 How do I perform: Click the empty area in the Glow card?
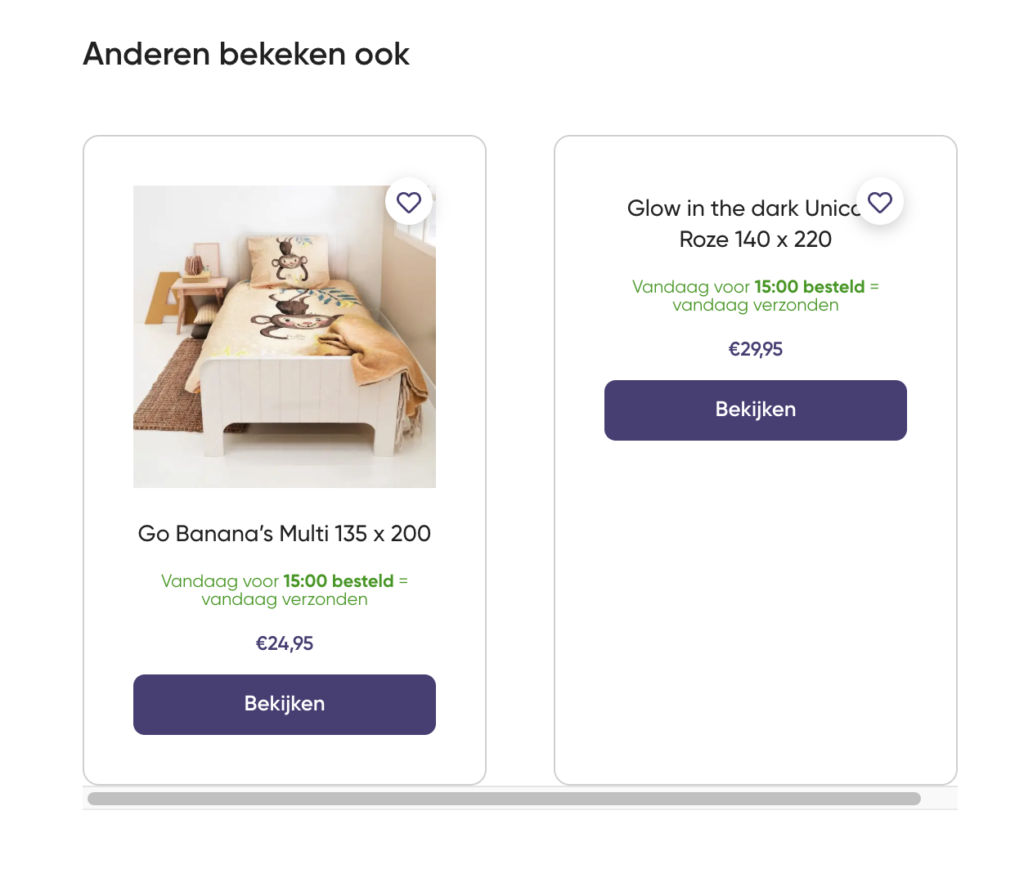coord(755,610)
